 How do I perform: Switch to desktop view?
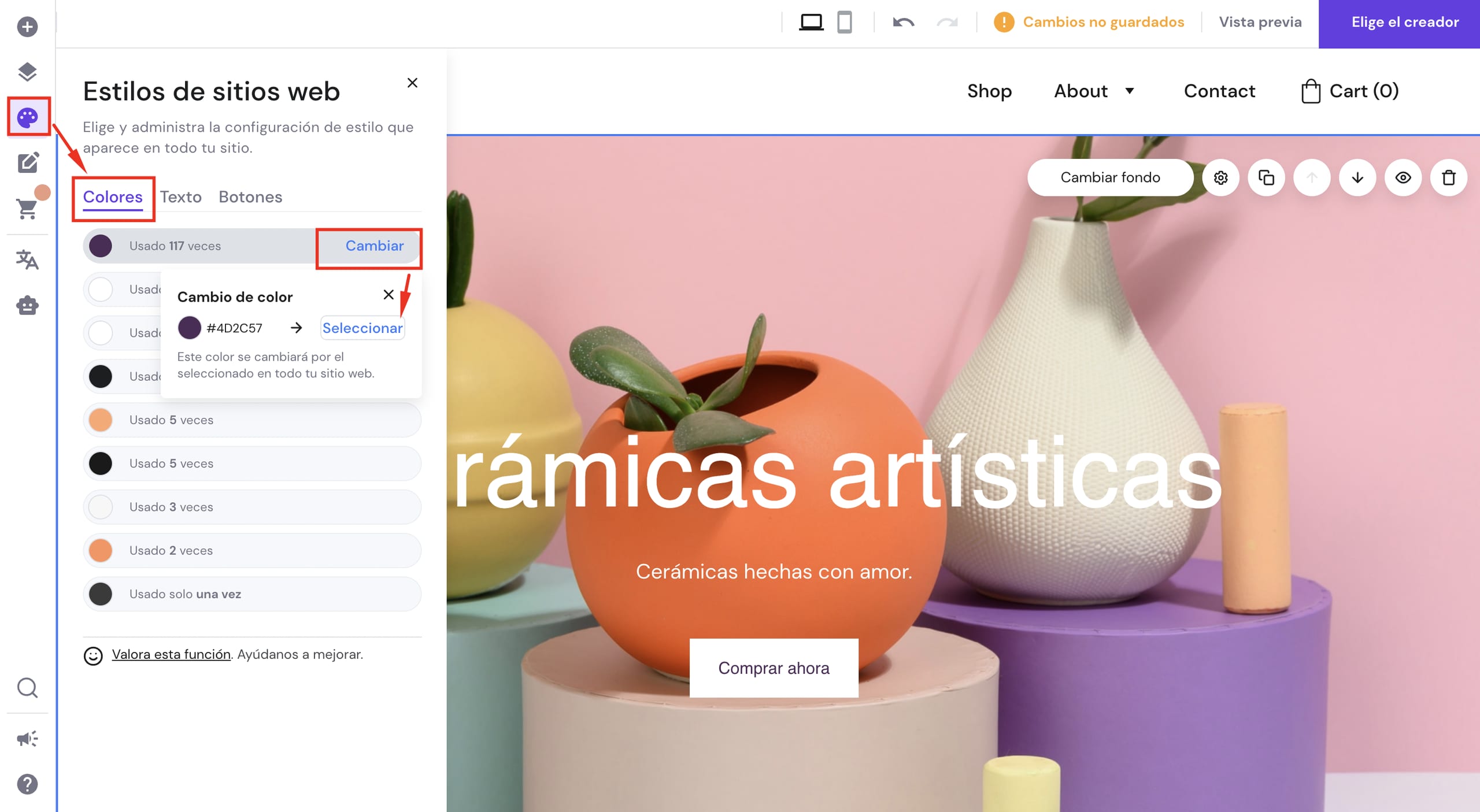811,23
